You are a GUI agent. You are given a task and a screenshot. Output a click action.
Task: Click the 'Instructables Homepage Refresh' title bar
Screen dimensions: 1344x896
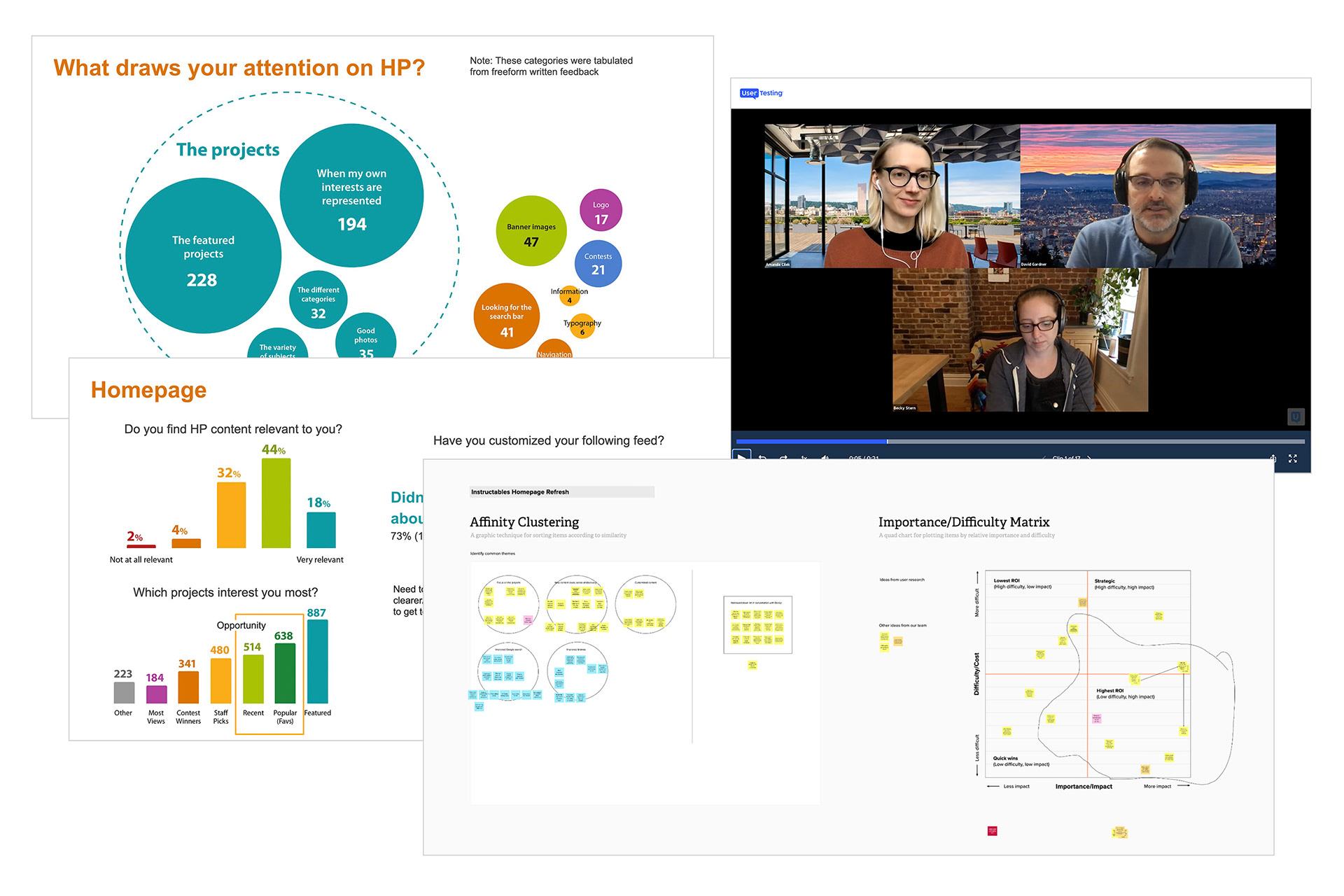point(561,492)
